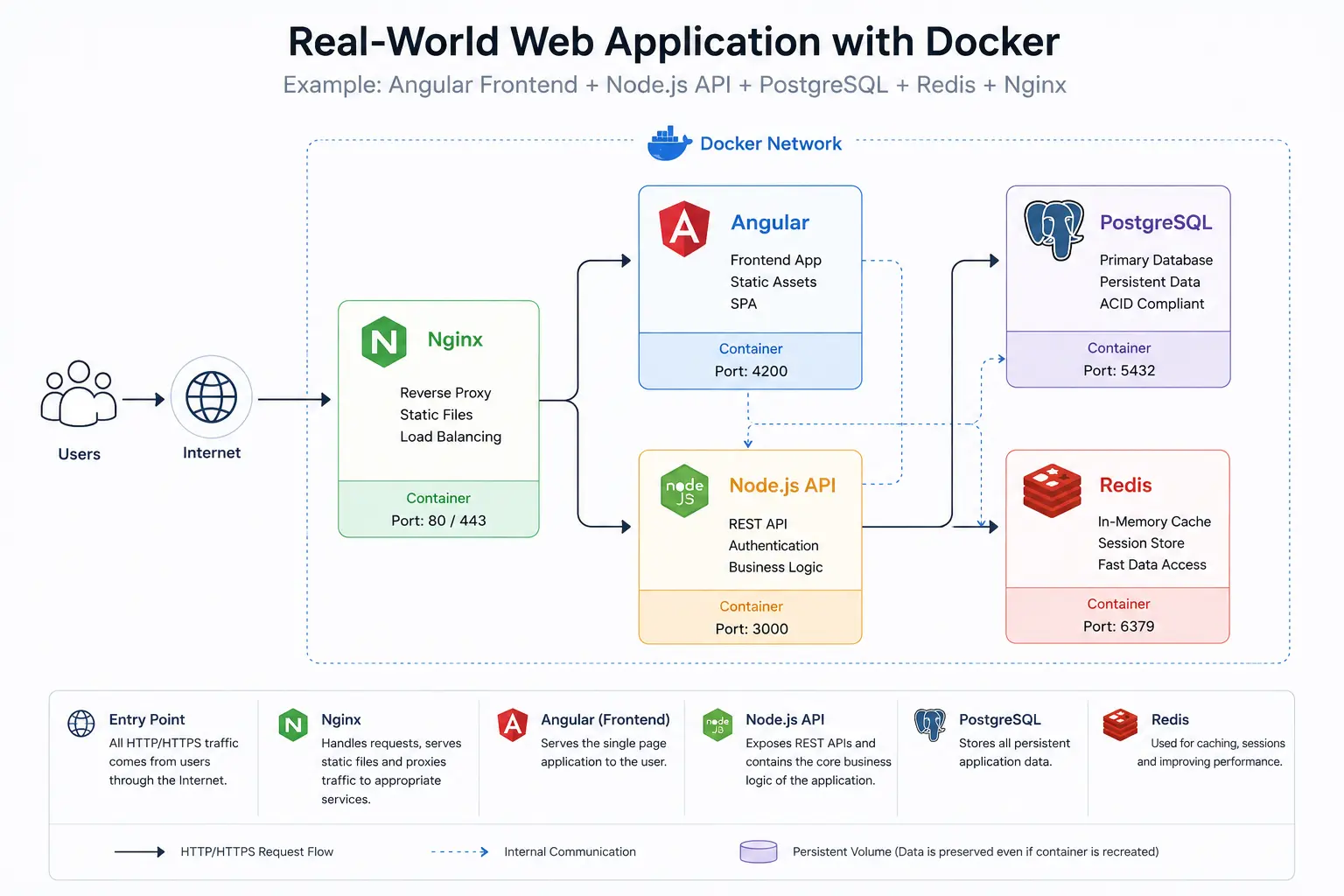The image size is (1344, 896).
Task: Click the "Port: 3000" text
Action: pyautogui.click(x=752, y=629)
